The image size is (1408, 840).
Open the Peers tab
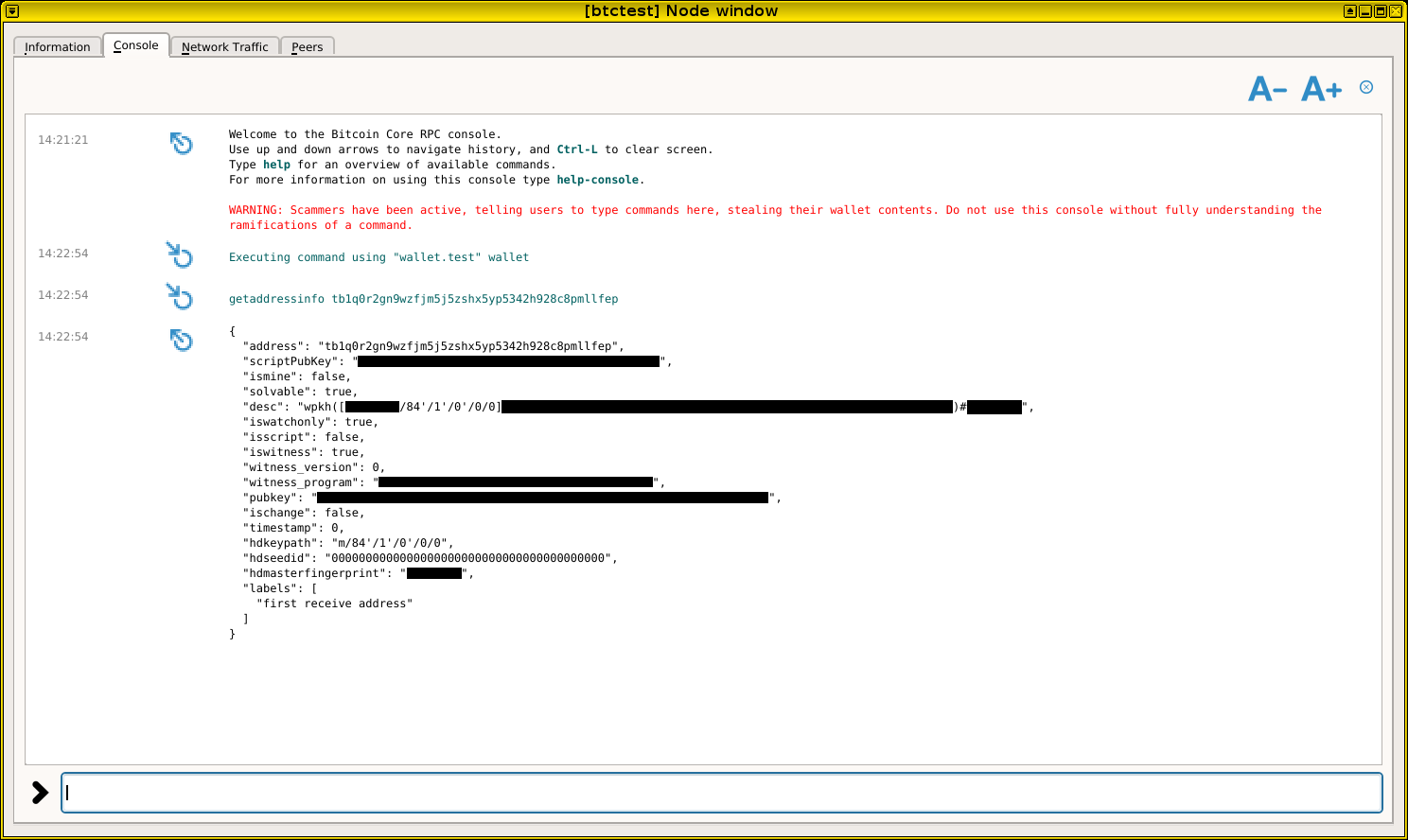point(308,46)
